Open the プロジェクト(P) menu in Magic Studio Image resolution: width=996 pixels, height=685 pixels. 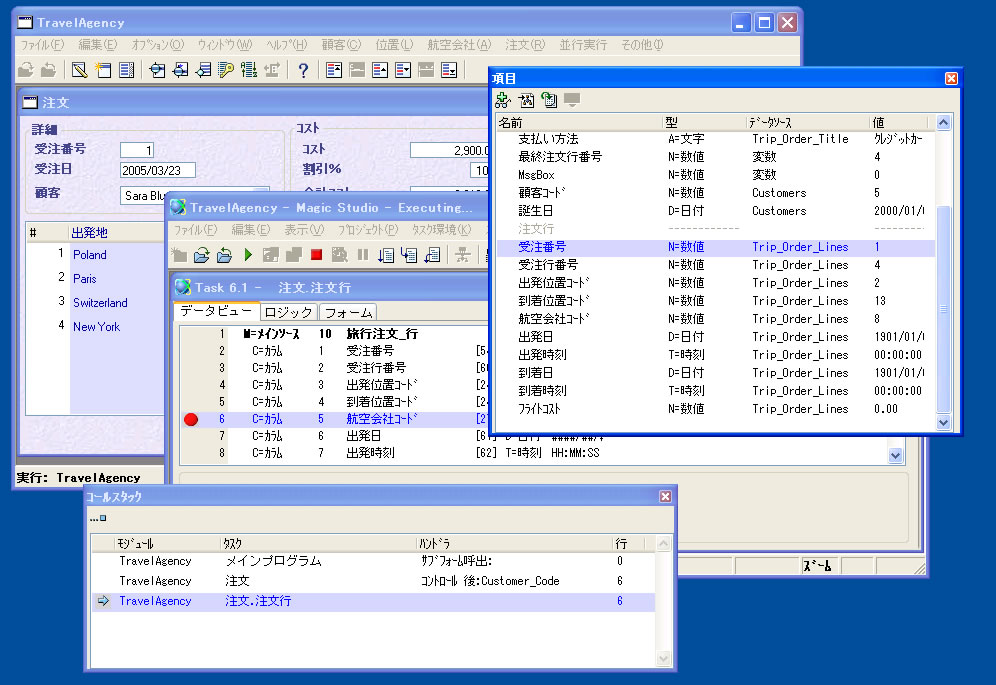368,229
